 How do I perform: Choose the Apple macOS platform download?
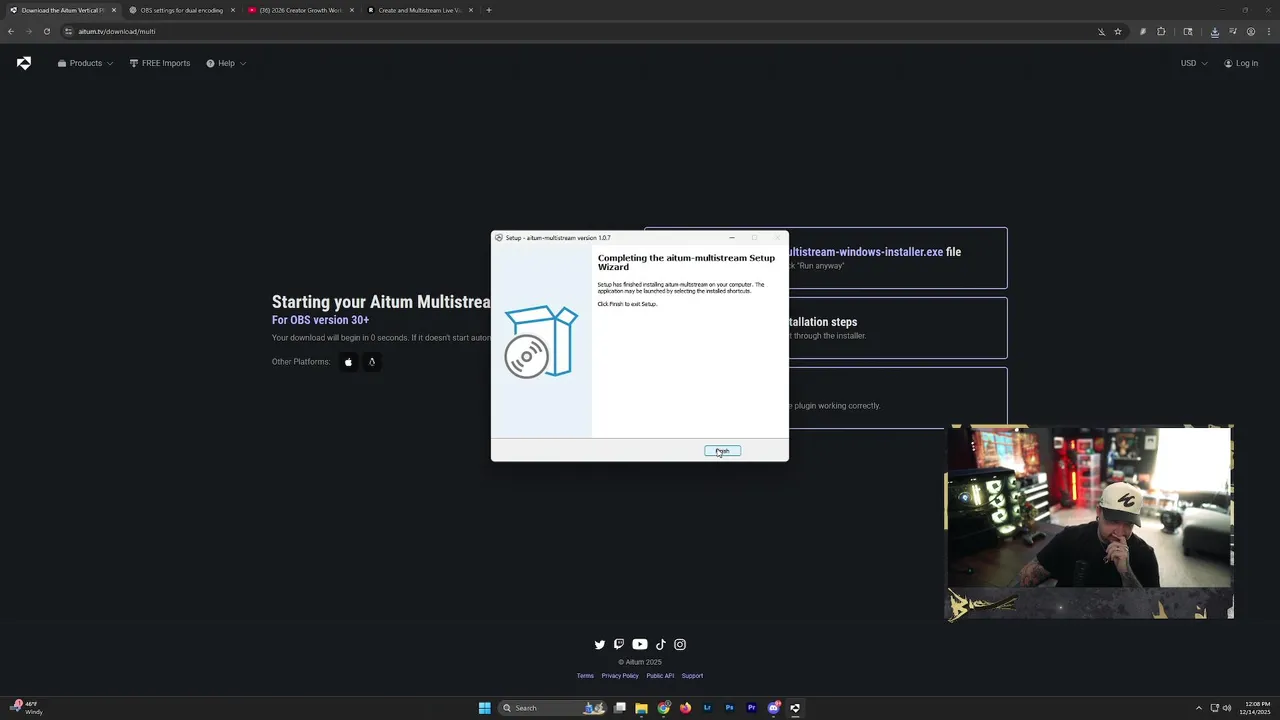click(x=348, y=362)
